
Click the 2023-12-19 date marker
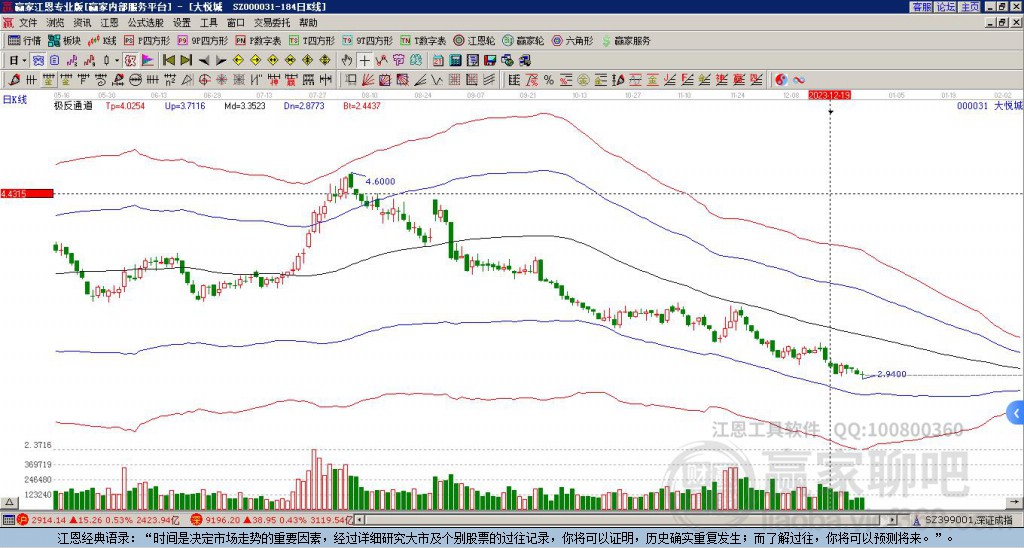[829, 95]
